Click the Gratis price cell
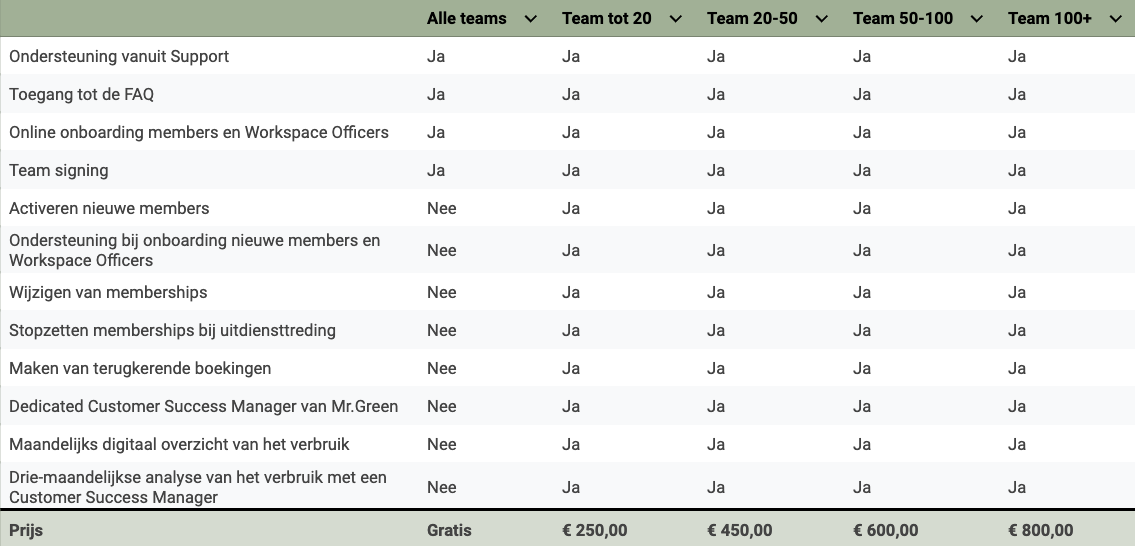Viewport: 1135px width, 546px height. tap(449, 531)
